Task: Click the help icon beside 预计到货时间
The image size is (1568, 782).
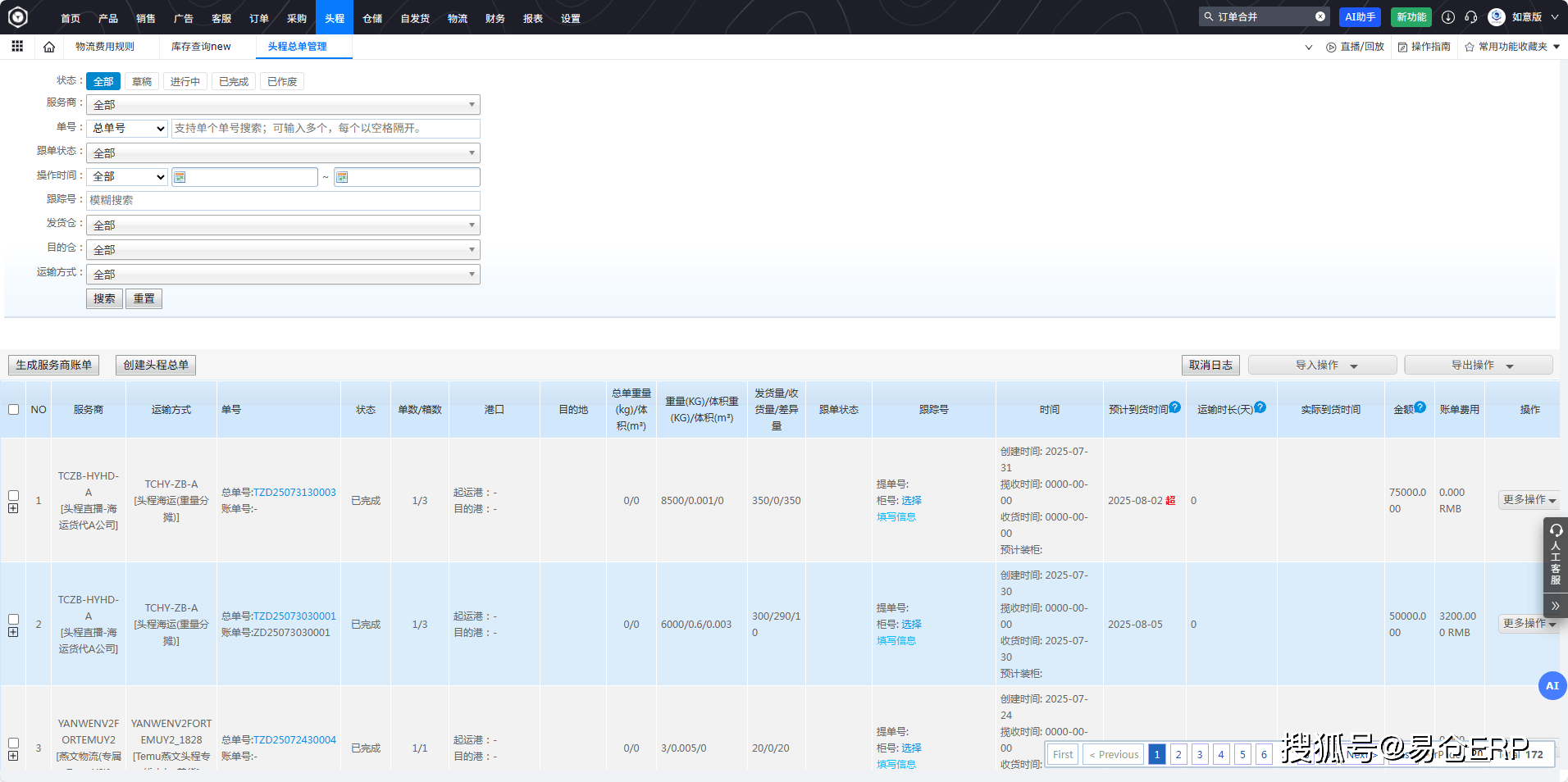Action: click(1175, 407)
